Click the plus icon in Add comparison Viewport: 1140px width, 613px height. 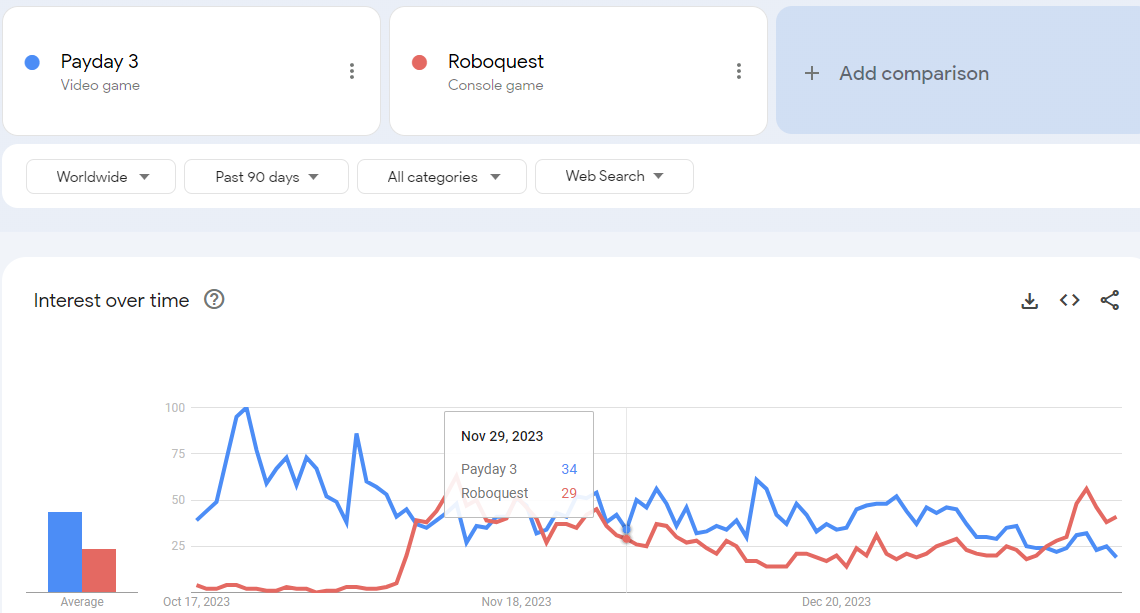click(812, 73)
